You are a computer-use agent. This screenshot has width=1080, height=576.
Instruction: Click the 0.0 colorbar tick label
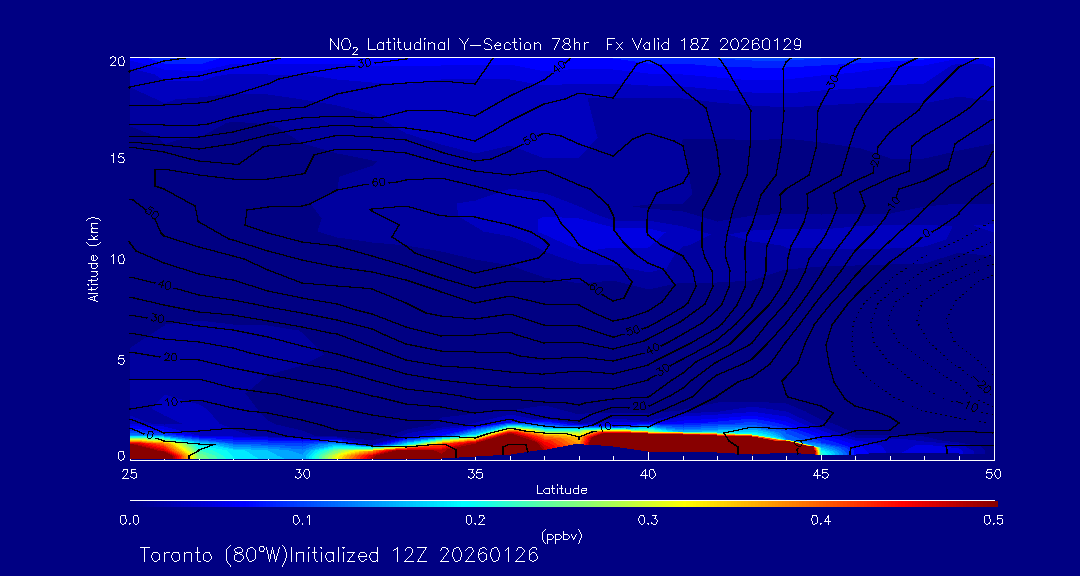click(x=130, y=520)
